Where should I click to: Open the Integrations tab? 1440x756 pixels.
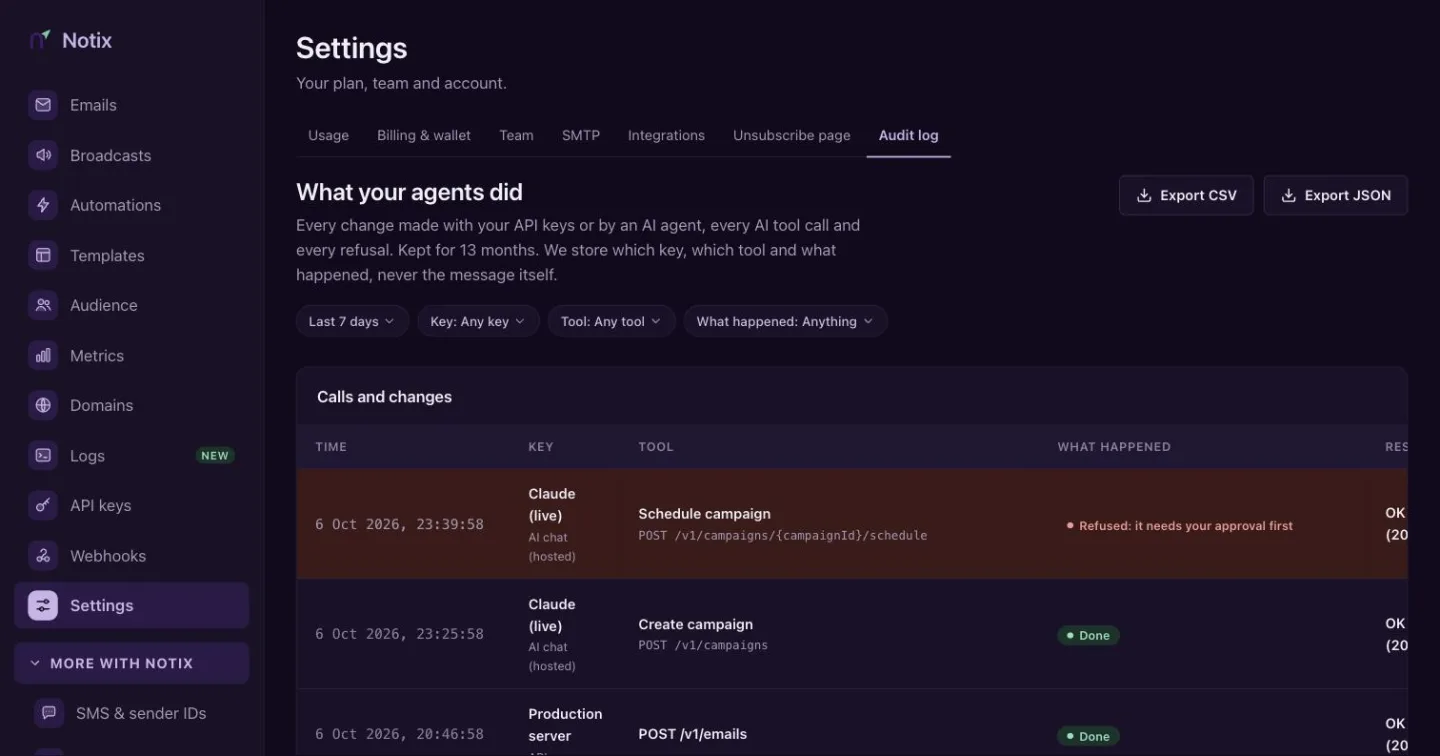coord(666,135)
